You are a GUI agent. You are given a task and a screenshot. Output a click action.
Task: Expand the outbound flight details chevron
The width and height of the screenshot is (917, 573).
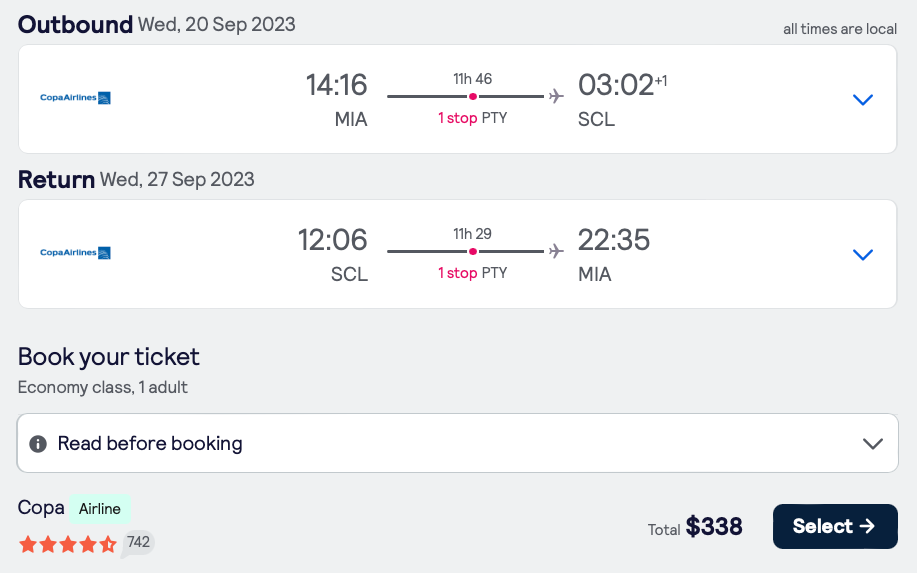click(862, 99)
